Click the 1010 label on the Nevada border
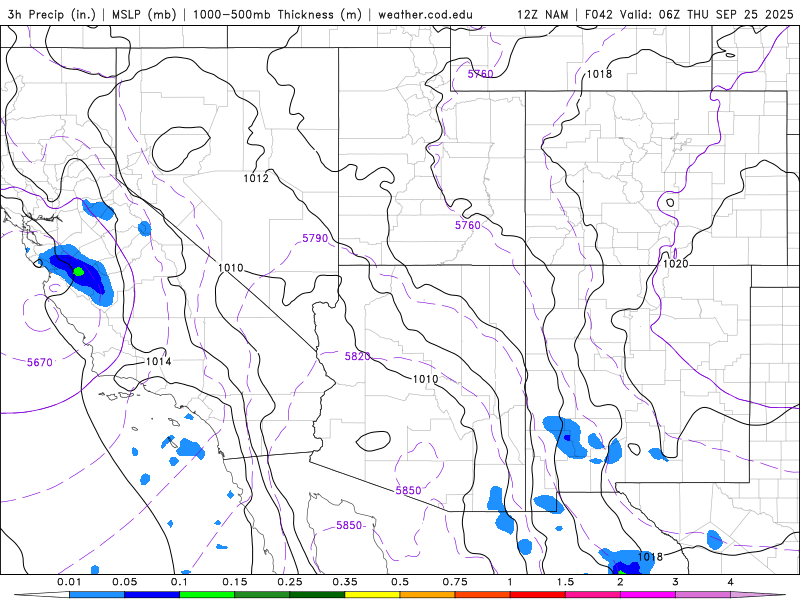 [231, 268]
